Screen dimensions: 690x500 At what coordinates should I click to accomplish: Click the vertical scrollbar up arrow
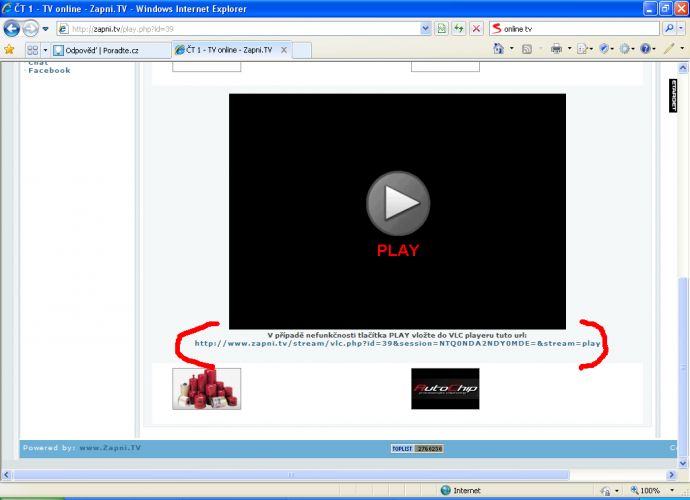pos(683,68)
